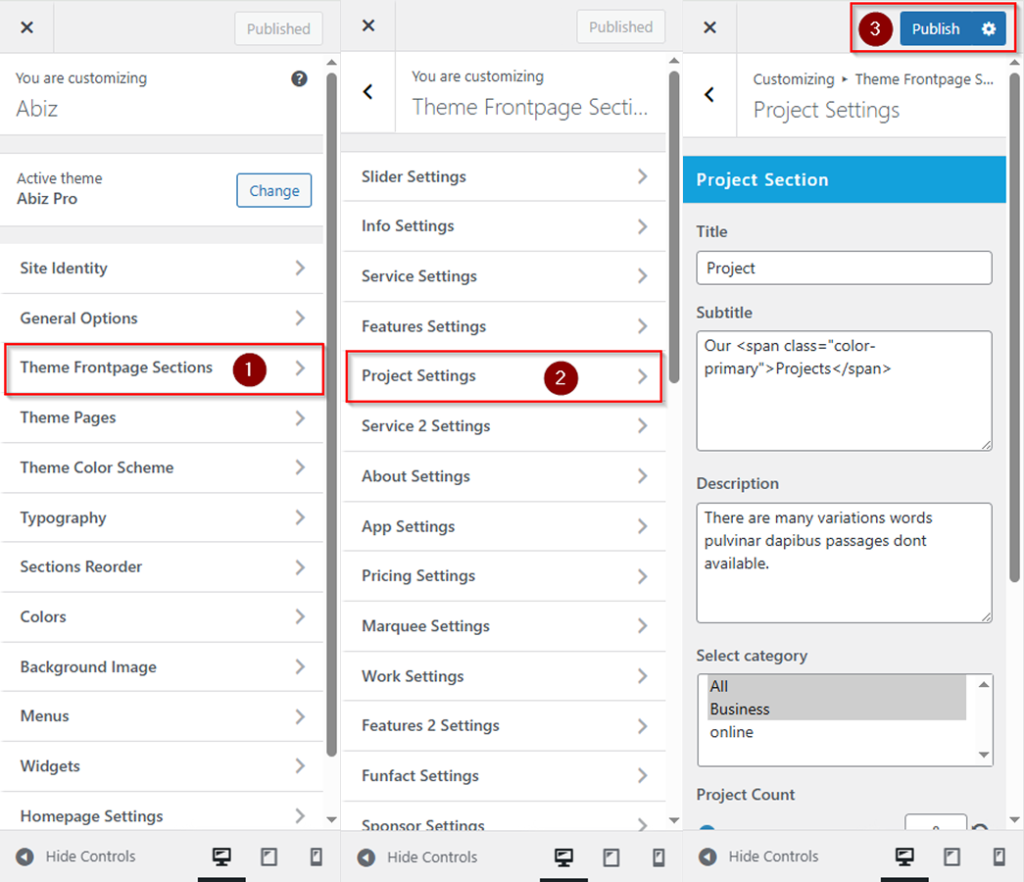The width and height of the screenshot is (1024, 882).
Task: Select 'online' in the category list
Action: click(x=732, y=732)
